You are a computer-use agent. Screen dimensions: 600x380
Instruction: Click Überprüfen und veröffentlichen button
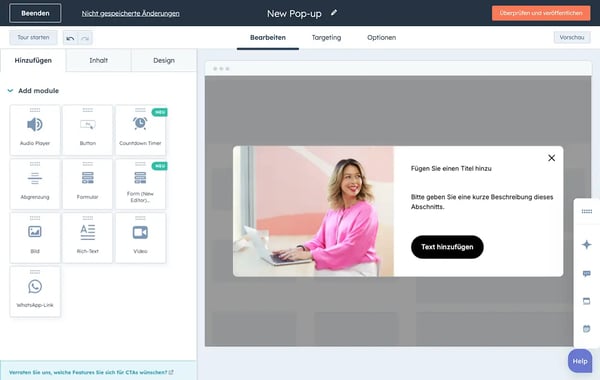541,13
